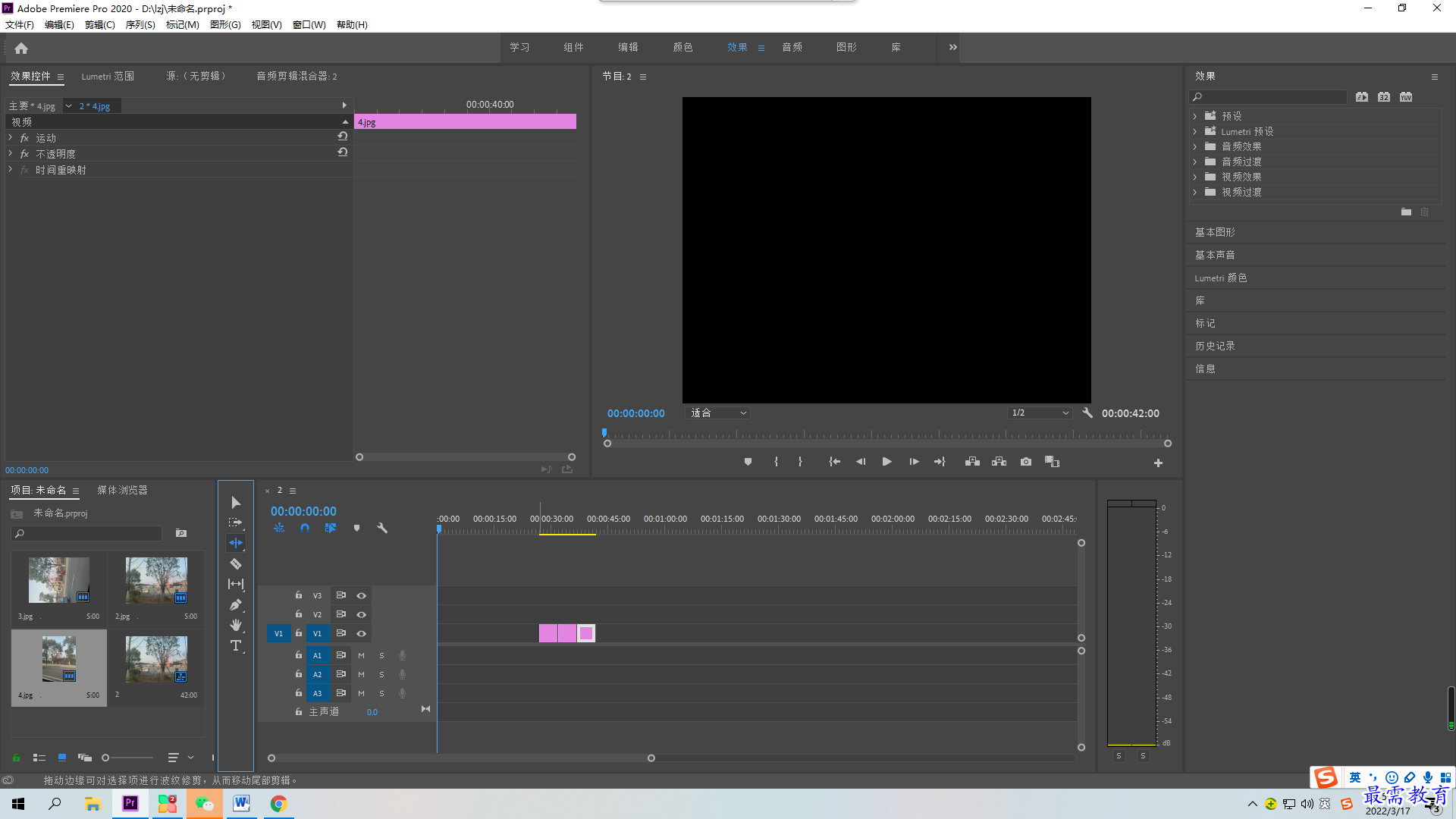The height and width of the screenshot is (819, 1456).
Task: Select the Razor tool
Action: click(236, 563)
